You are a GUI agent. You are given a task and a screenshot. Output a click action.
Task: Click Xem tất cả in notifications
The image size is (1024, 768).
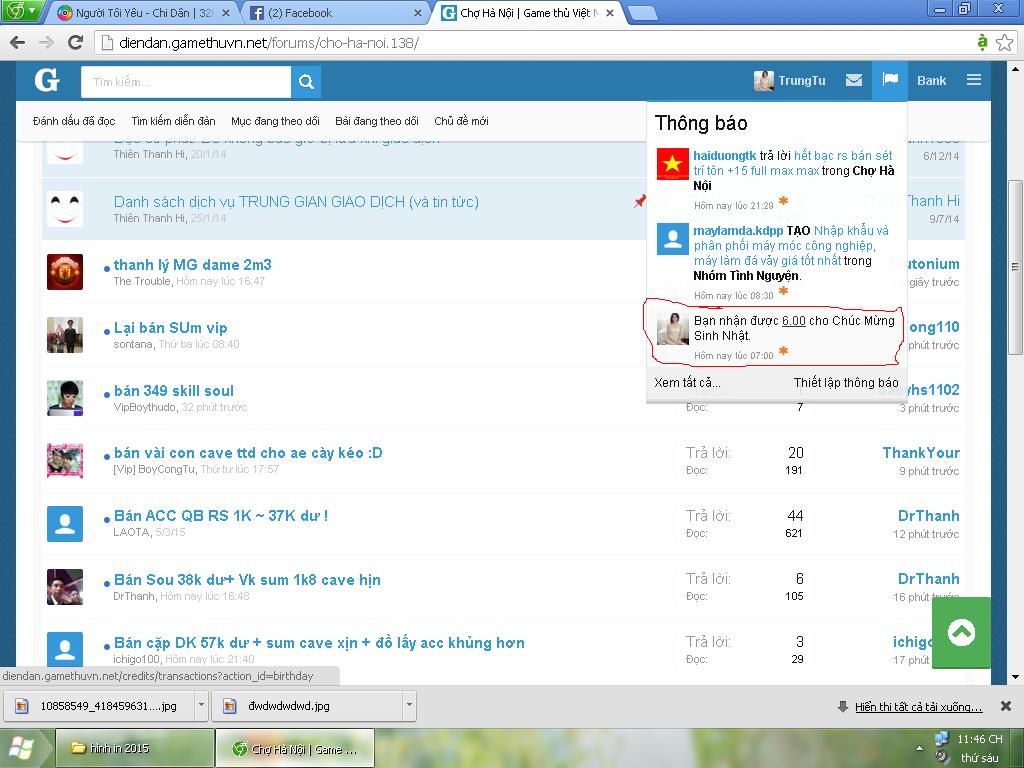[687, 383]
